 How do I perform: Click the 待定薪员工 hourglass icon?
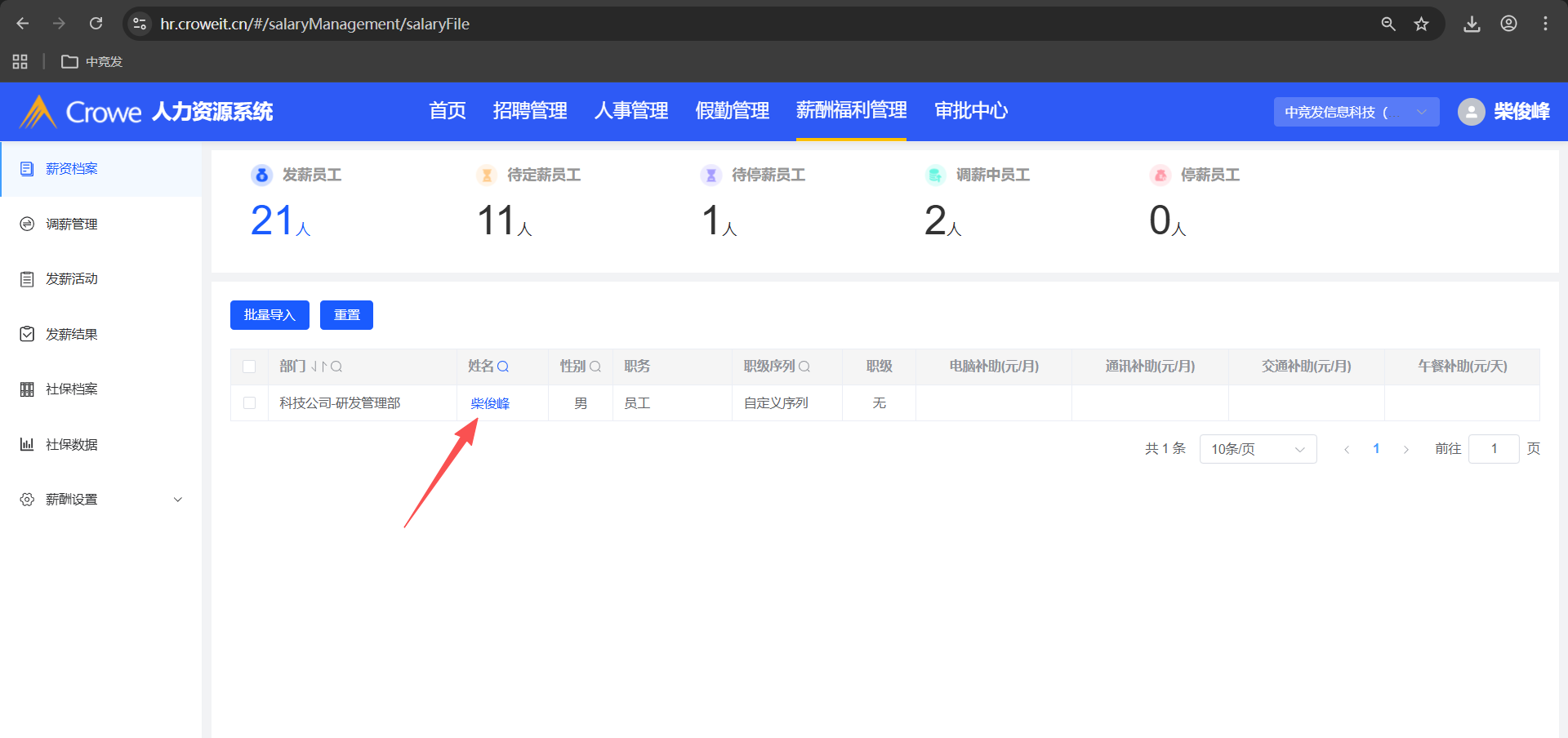point(487,175)
